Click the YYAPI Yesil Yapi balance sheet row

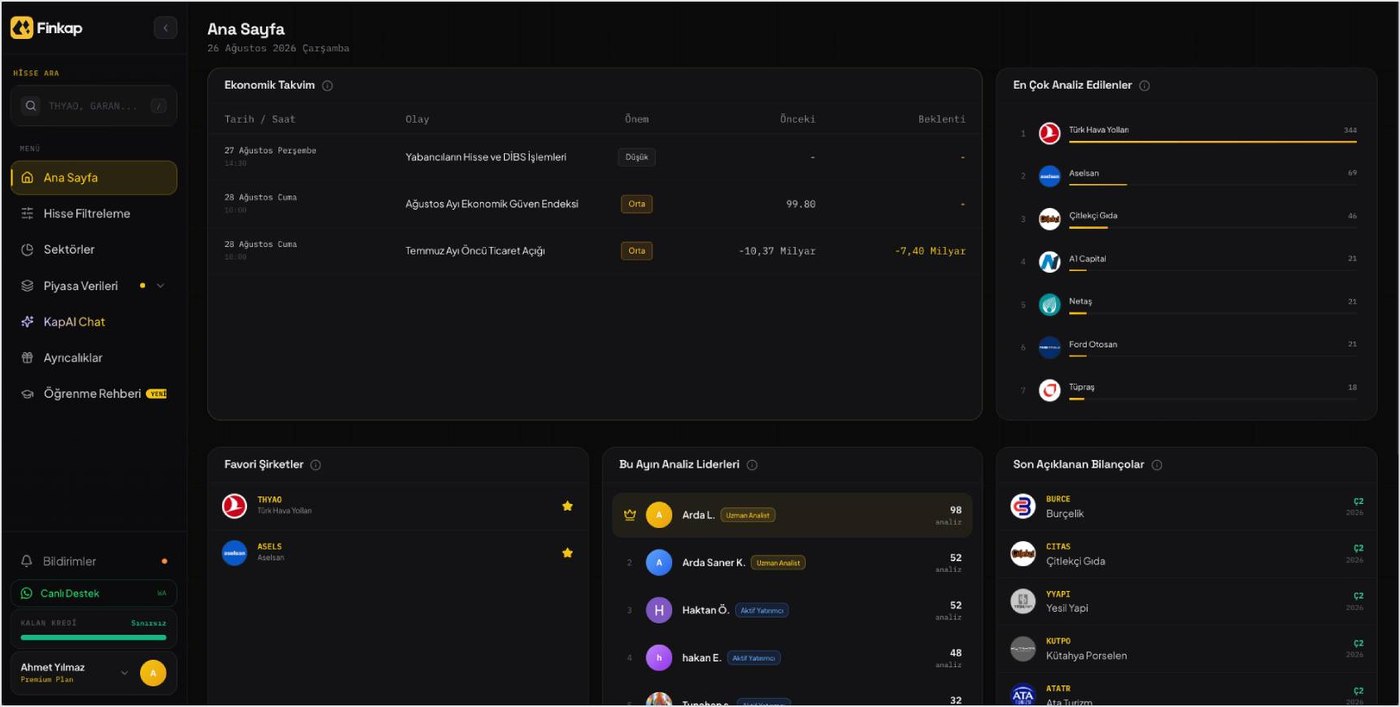point(1186,601)
